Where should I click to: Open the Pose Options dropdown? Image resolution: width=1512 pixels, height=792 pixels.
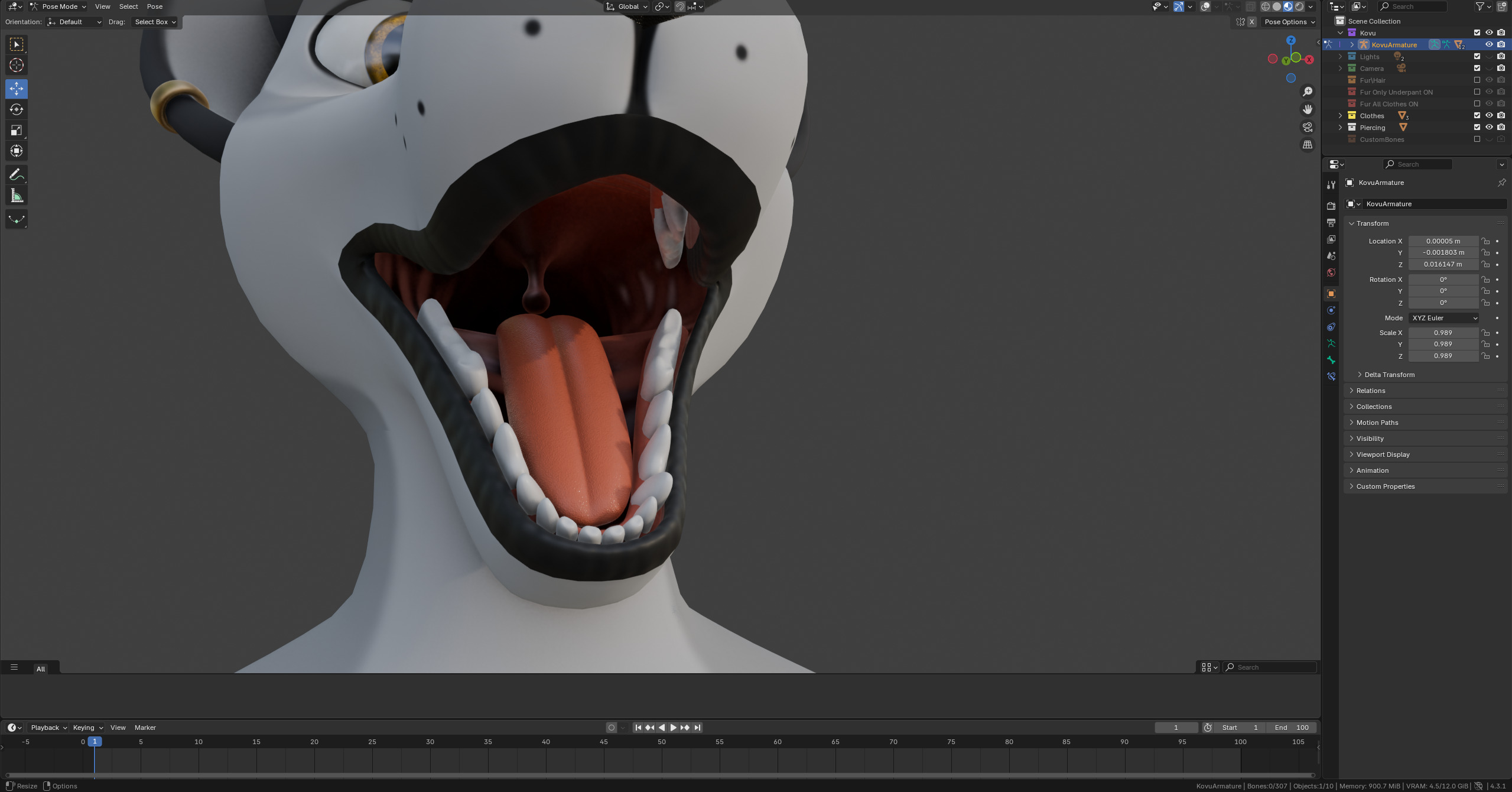tap(1290, 22)
